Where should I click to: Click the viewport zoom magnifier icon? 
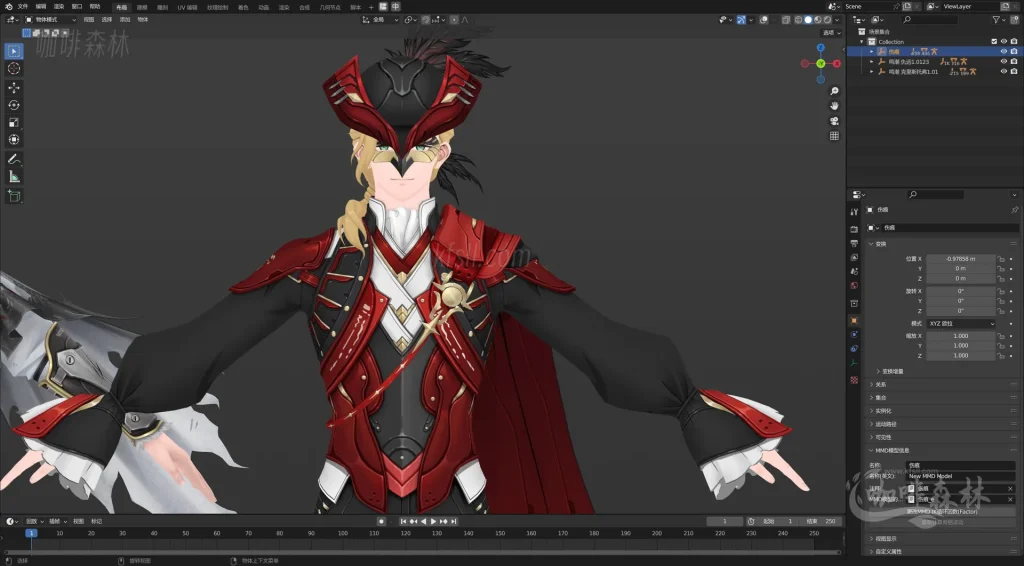834,91
